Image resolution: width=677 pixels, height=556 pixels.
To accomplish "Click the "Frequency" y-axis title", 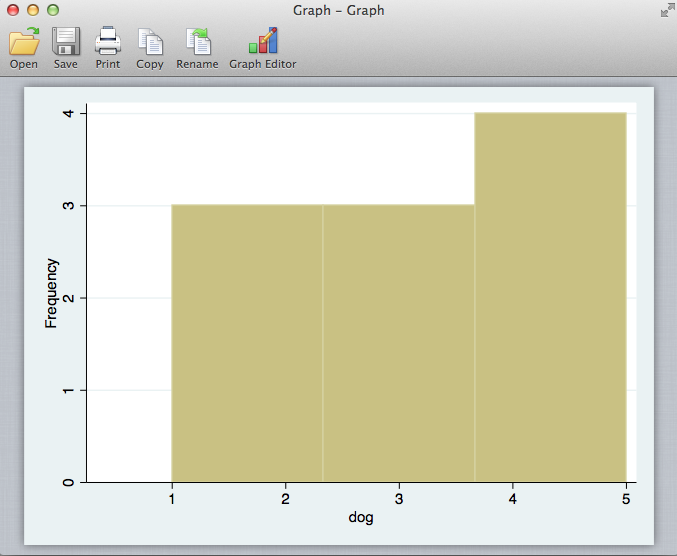I will pyautogui.click(x=52, y=293).
